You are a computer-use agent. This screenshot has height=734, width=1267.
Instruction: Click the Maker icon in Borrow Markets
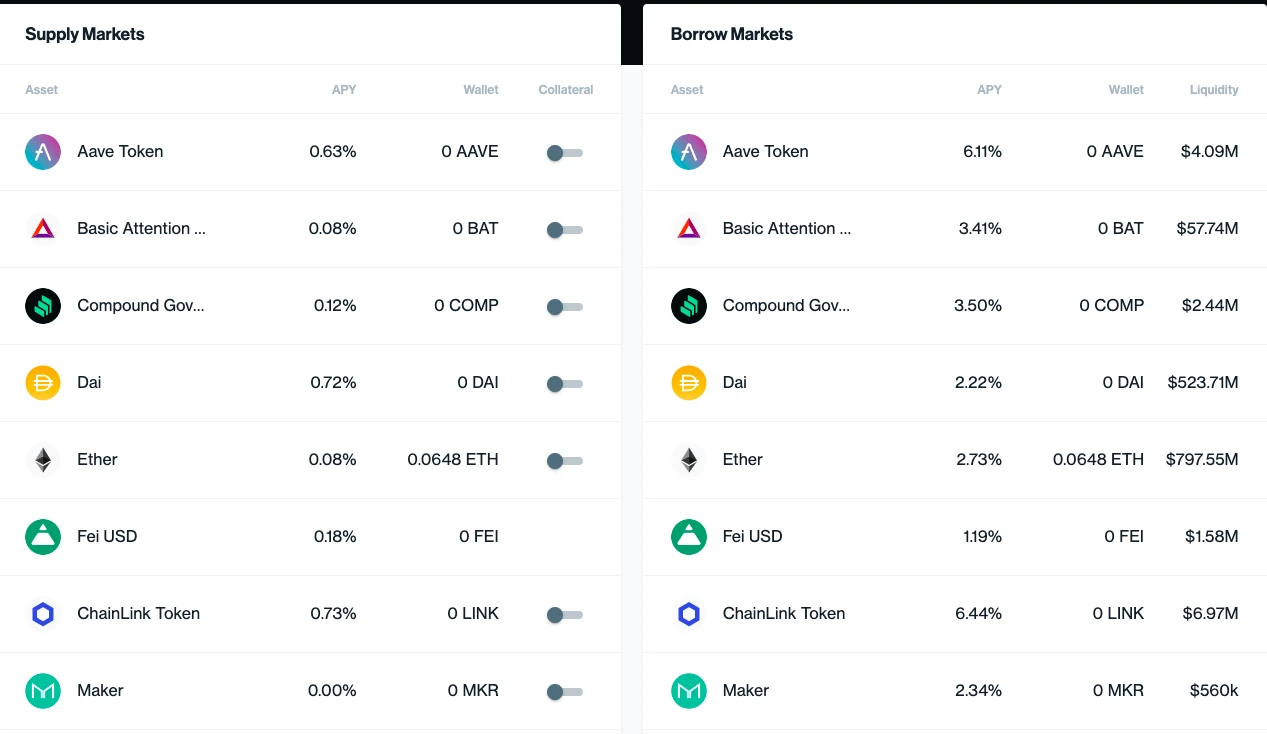click(x=689, y=691)
